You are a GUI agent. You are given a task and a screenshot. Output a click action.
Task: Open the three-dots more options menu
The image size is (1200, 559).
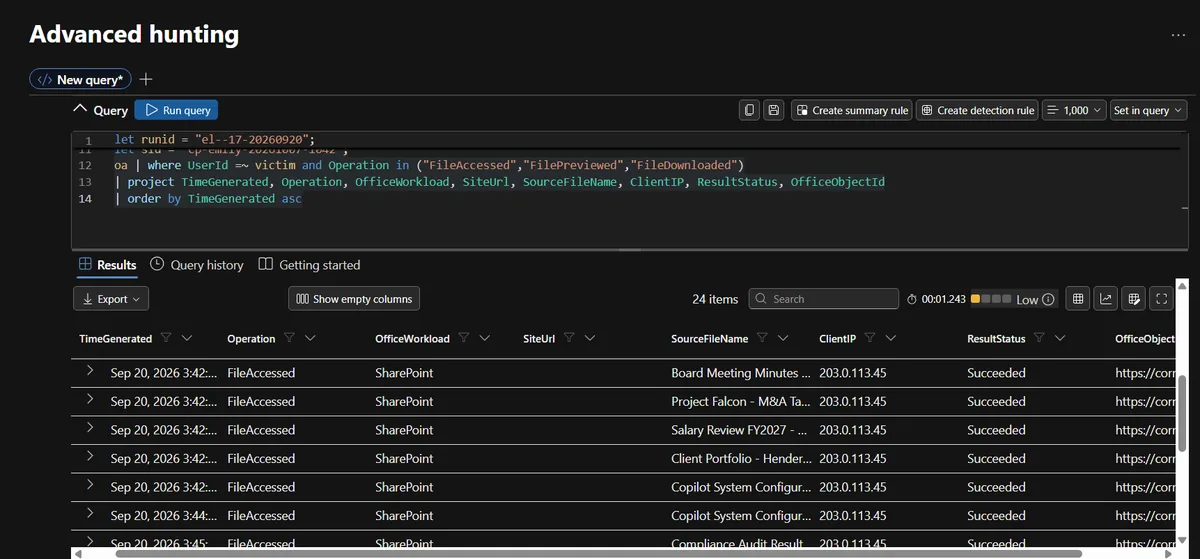tap(1177, 35)
